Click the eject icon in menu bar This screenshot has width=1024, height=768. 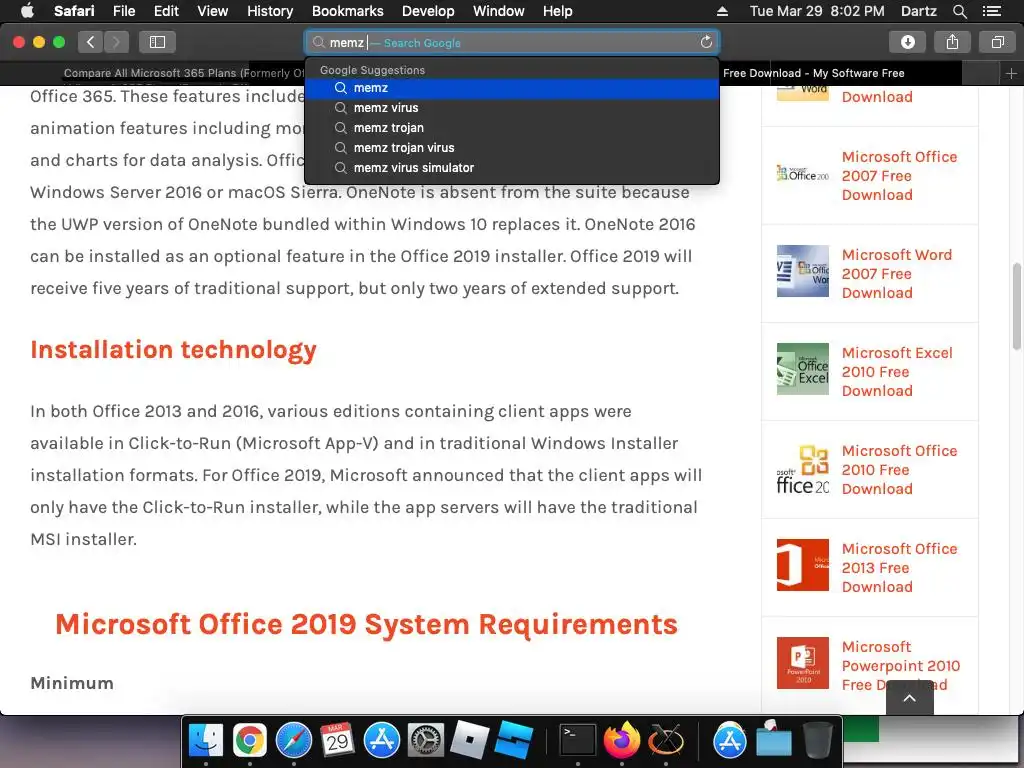tap(722, 11)
